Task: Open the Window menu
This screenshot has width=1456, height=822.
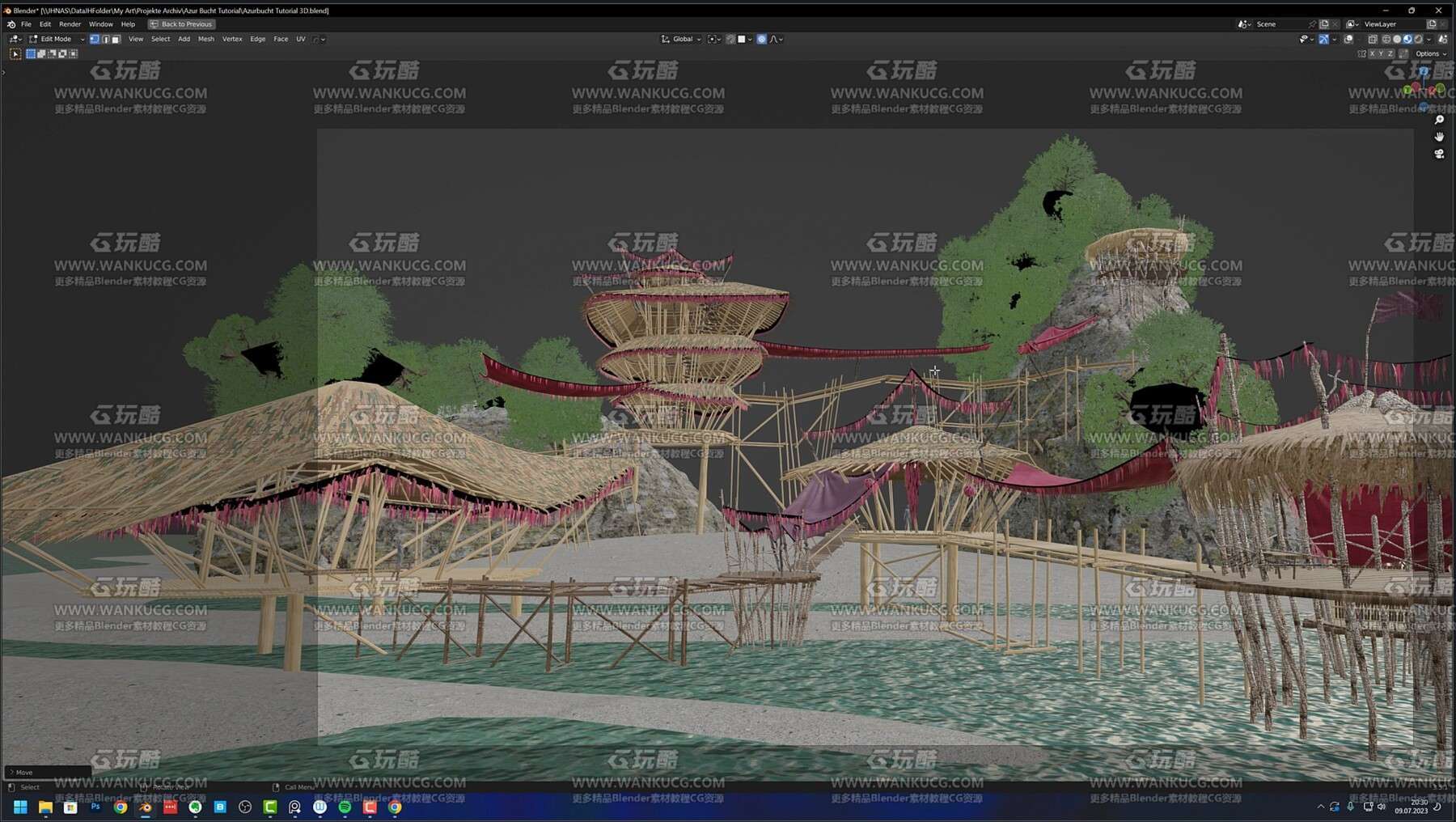Action: click(100, 24)
